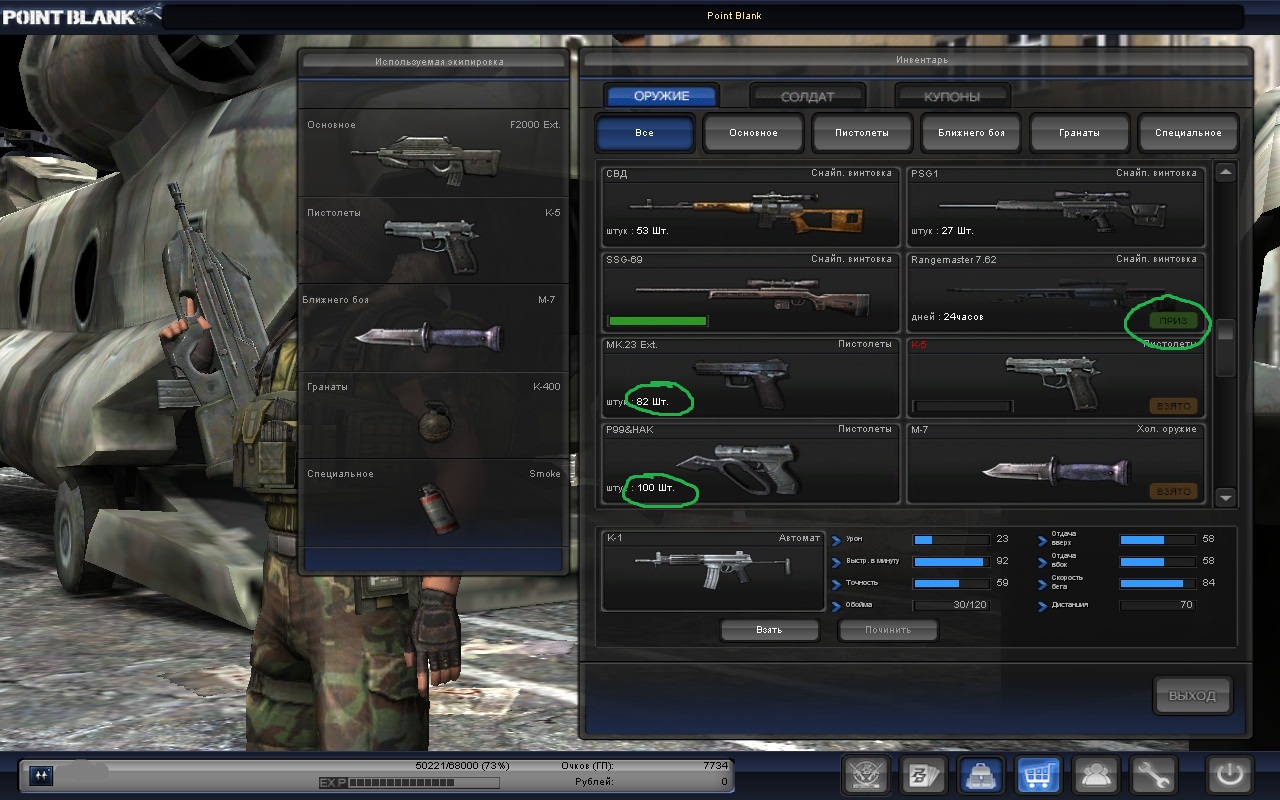Screen dimensions: 1280x800
Task: Open the shopping cart shop icon
Action: coord(1038,774)
